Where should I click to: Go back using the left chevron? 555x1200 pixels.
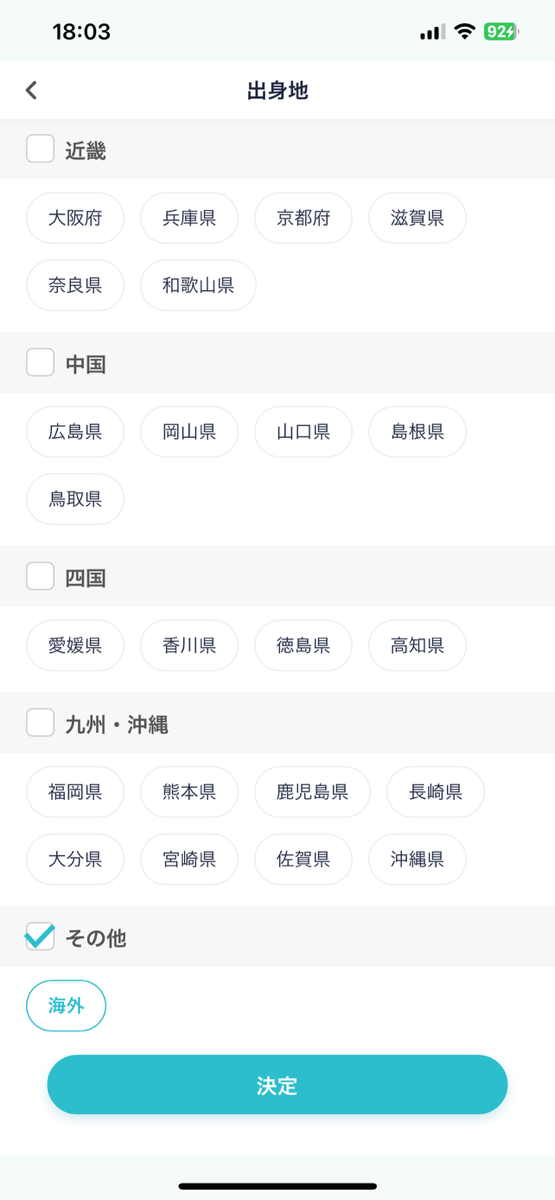[31, 91]
